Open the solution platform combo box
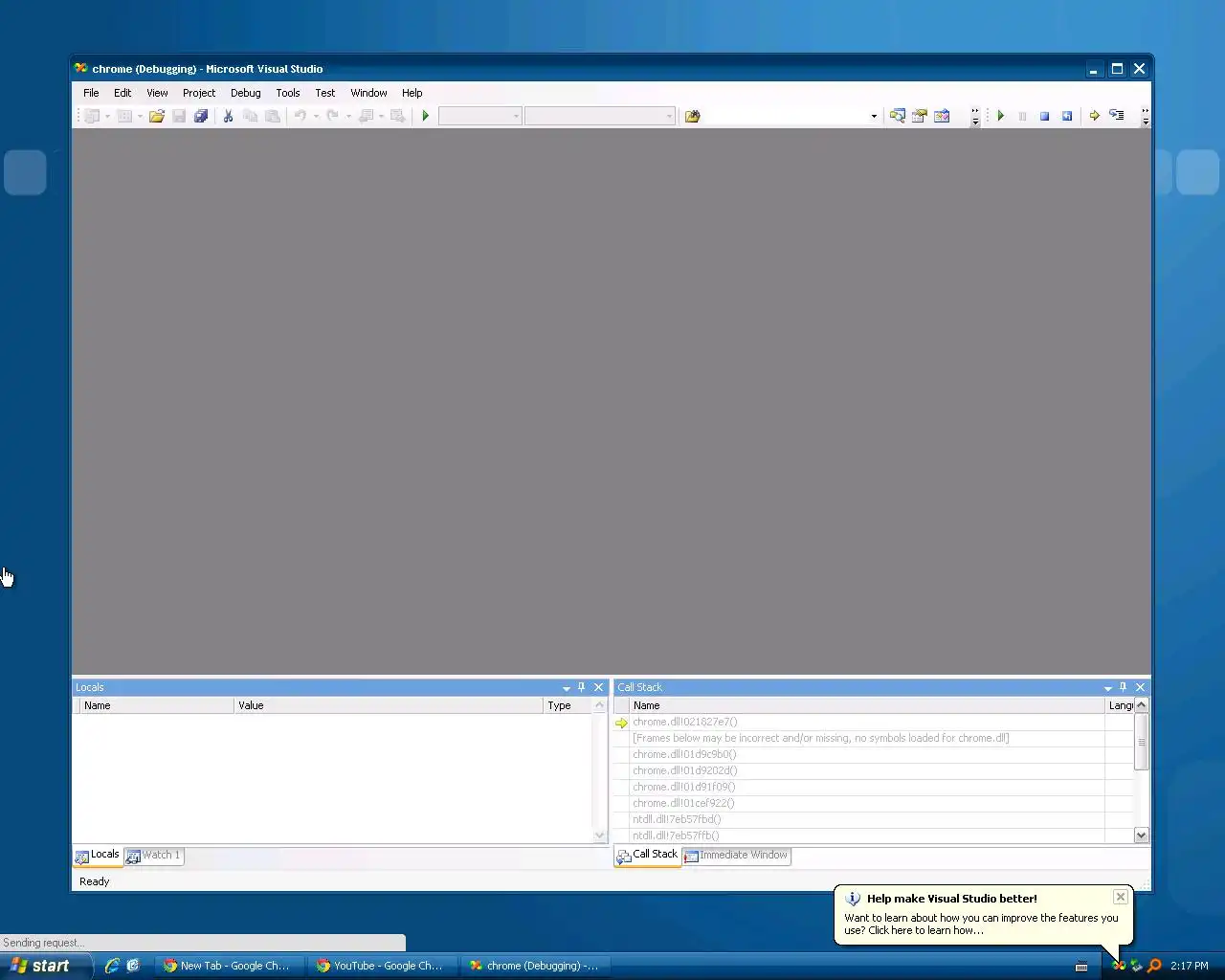1225x980 pixels. (599, 116)
